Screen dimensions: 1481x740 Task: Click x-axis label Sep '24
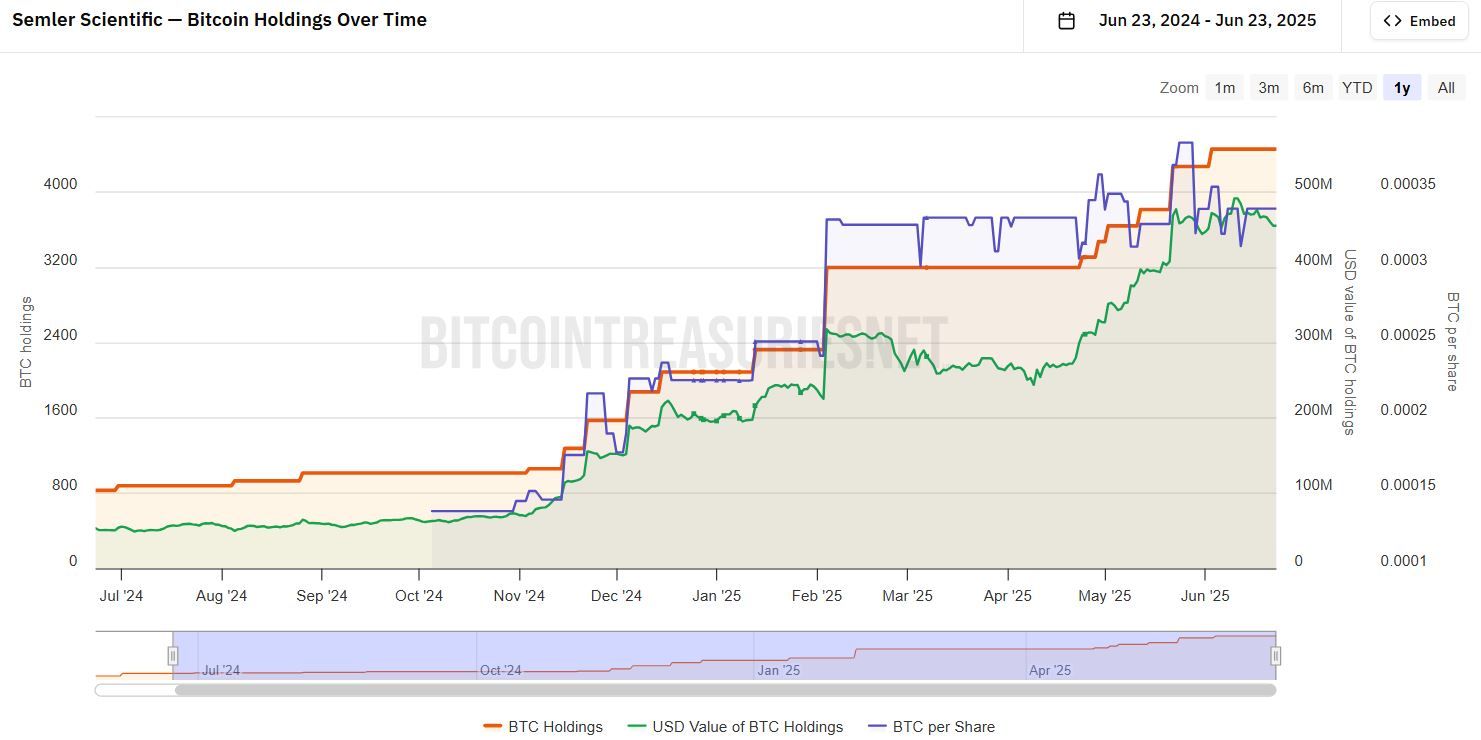pos(322,596)
